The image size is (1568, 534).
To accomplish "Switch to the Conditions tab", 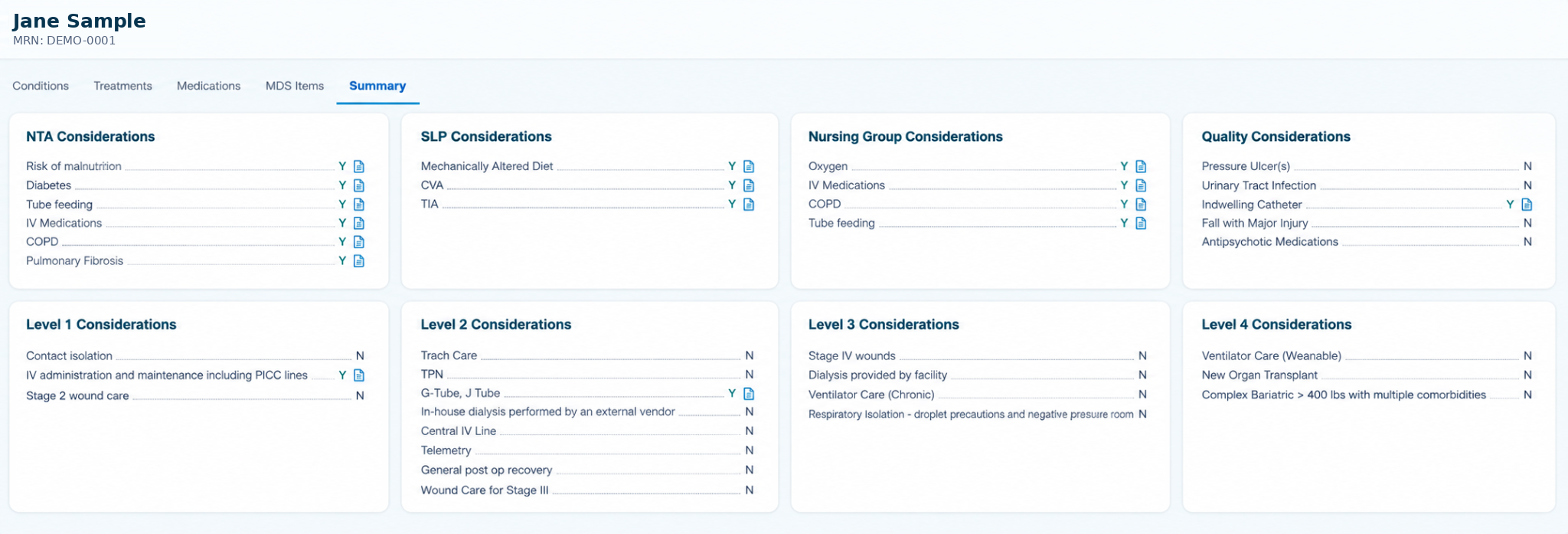I will click(41, 86).
